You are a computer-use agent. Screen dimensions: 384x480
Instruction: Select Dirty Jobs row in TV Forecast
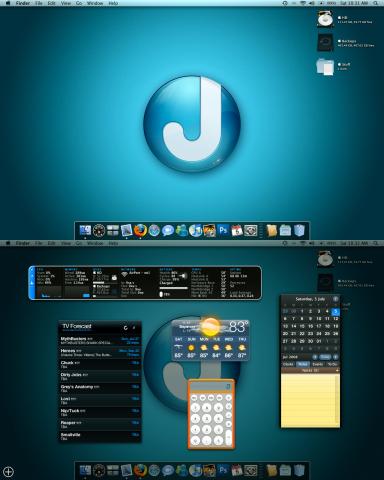(x=100, y=376)
